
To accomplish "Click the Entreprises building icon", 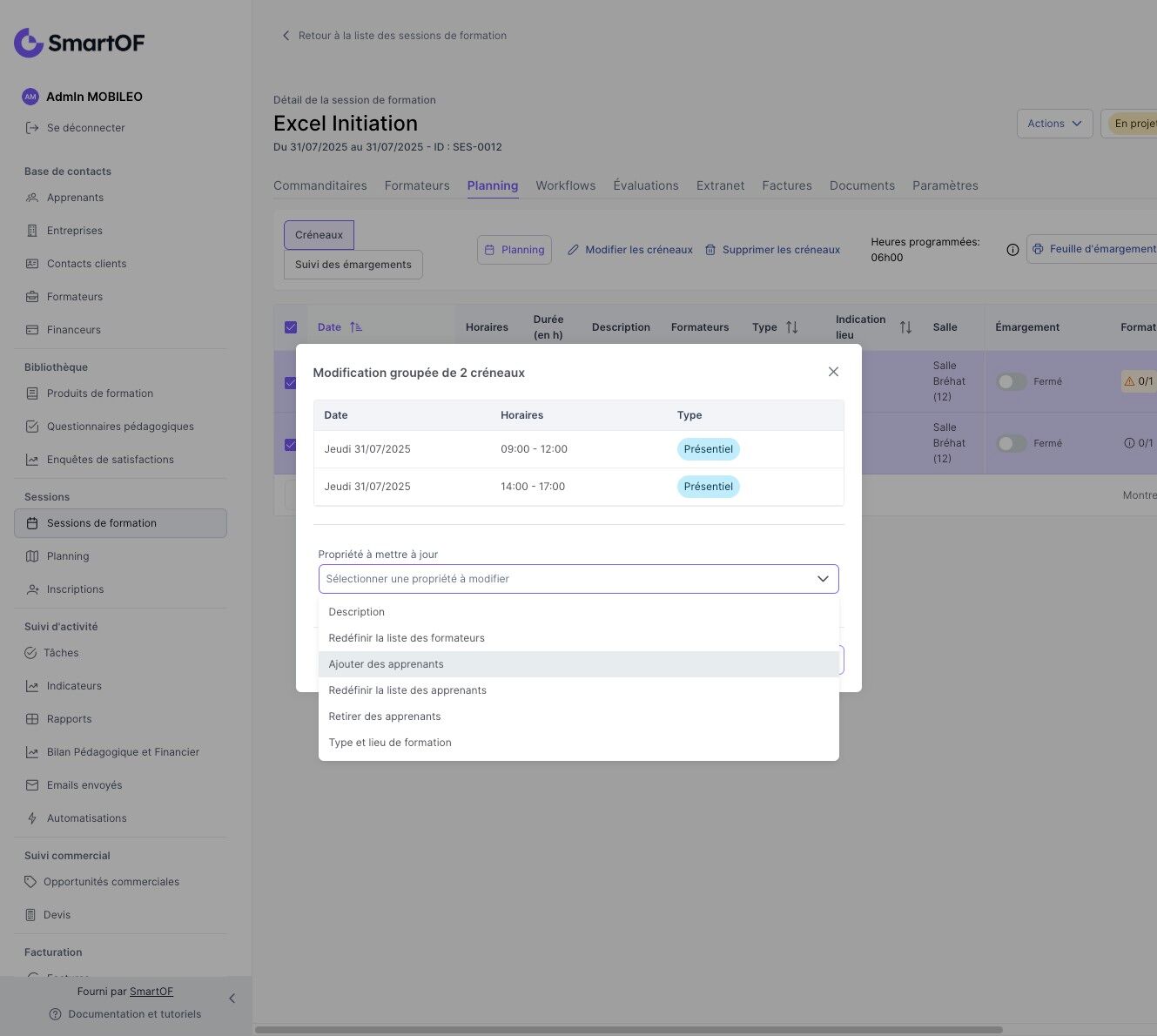I will (x=32, y=231).
